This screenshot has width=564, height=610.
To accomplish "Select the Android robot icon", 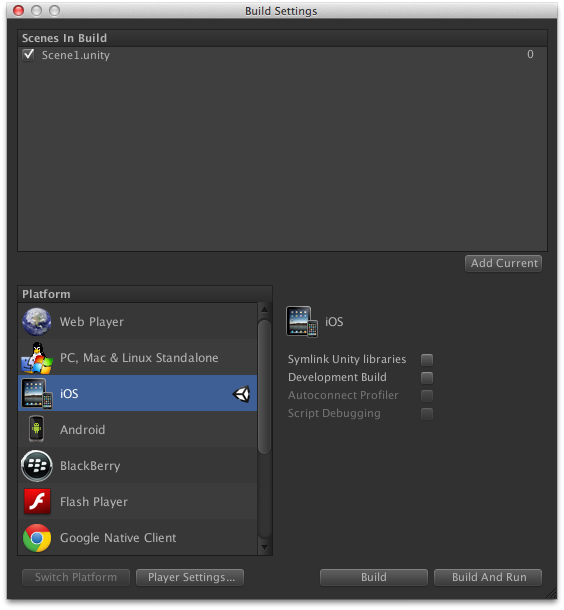I will pos(37,429).
